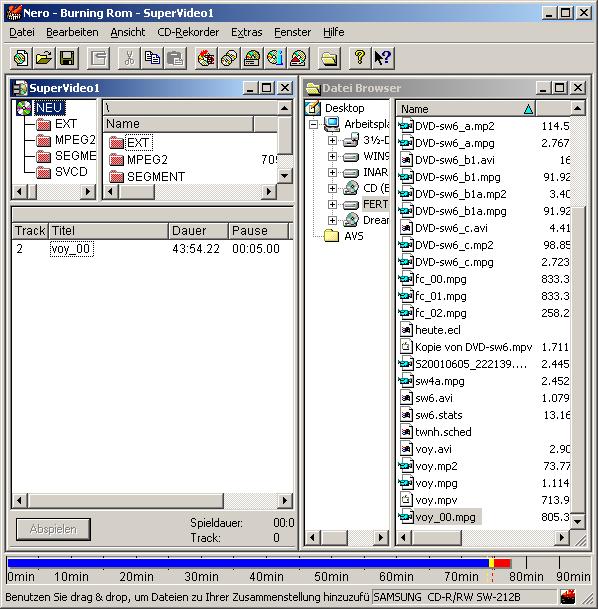598x609 pixels.
Task: Expand the 3½-Diskette drive node
Action: point(332,140)
